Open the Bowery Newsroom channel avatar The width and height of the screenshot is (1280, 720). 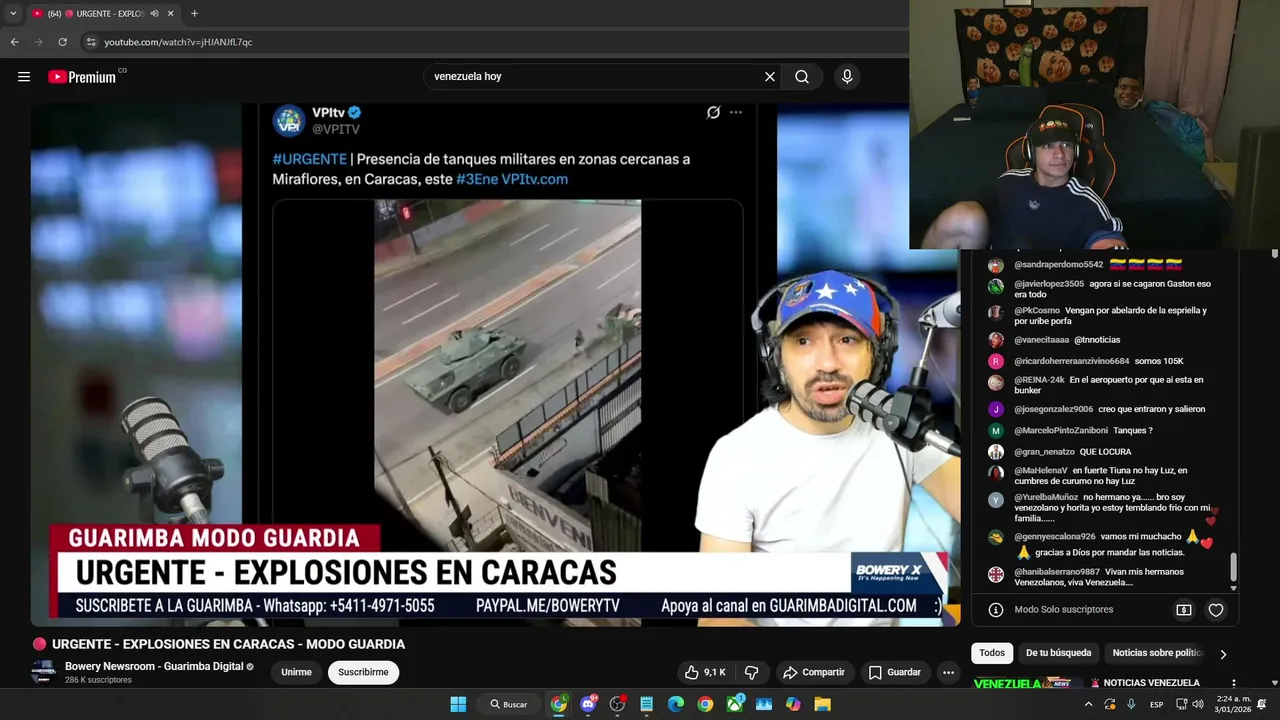pyautogui.click(x=43, y=672)
